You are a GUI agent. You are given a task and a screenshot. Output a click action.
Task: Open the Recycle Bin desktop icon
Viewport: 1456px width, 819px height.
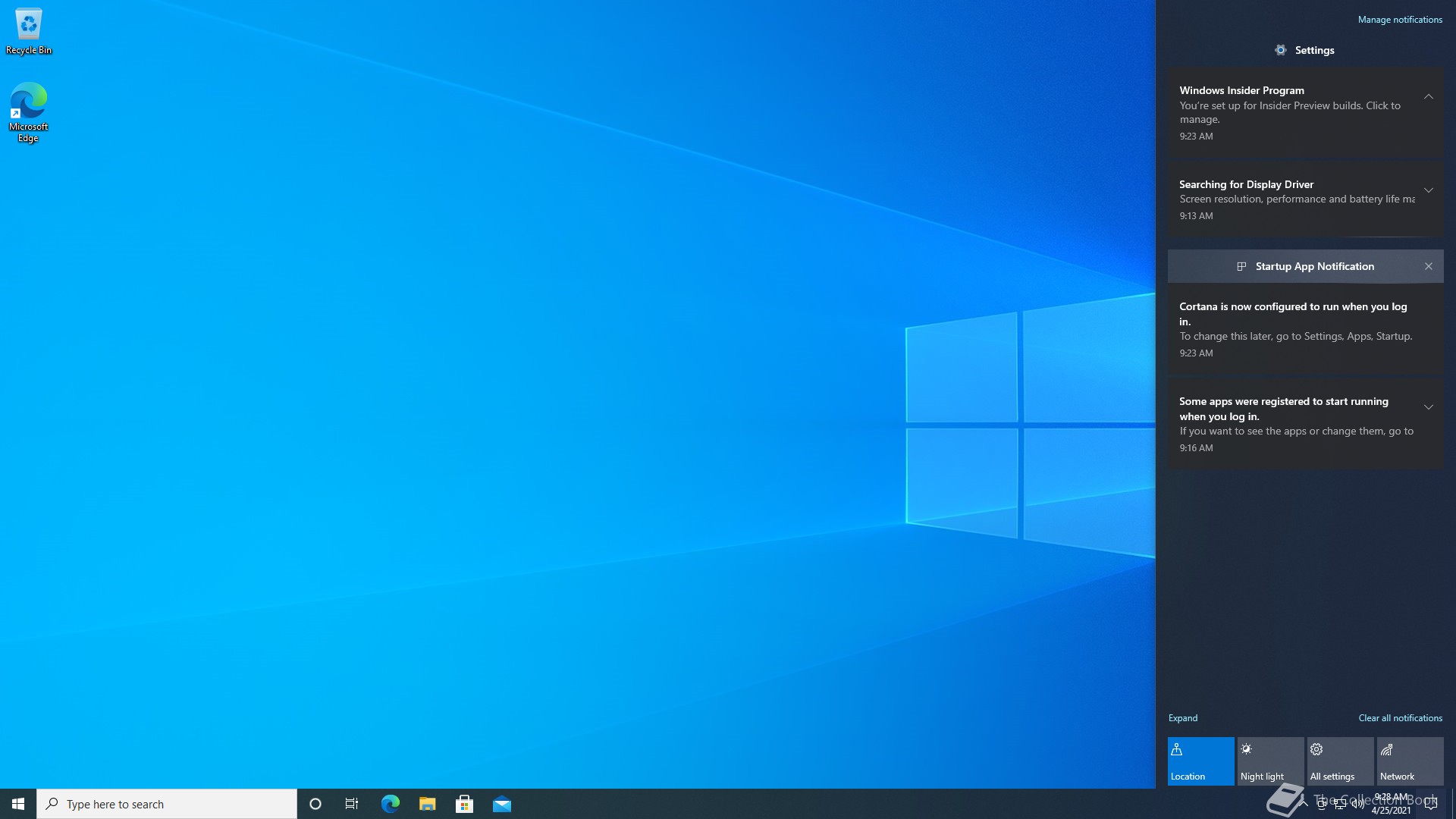point(29,32)
